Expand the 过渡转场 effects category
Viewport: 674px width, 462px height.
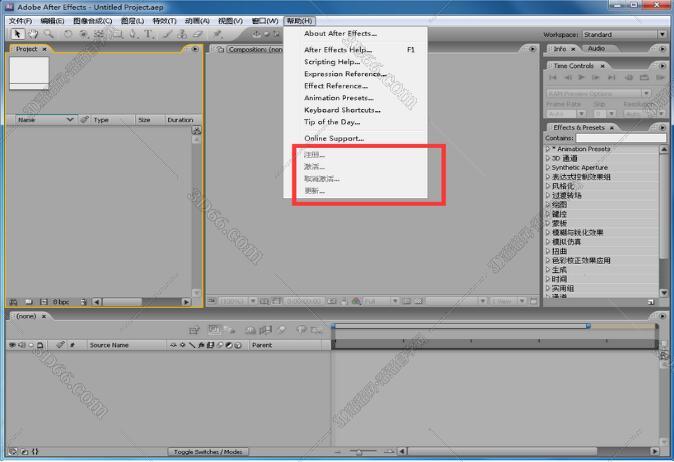[548, 195]
